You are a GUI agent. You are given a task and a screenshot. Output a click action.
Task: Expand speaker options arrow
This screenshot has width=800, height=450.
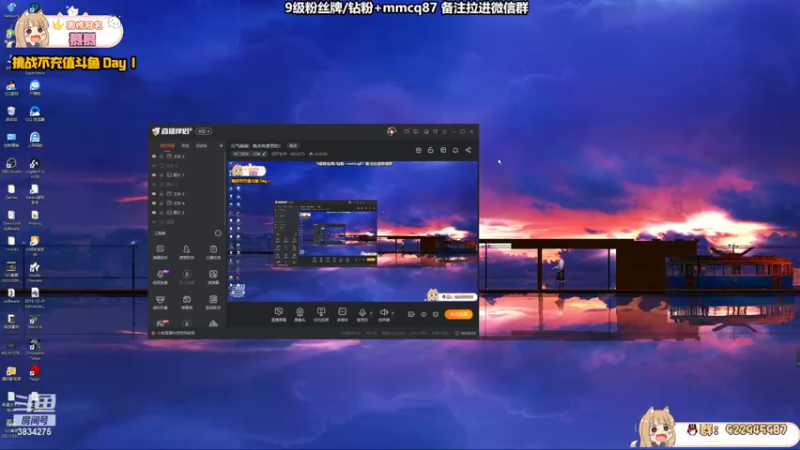(x=392, y=313)
